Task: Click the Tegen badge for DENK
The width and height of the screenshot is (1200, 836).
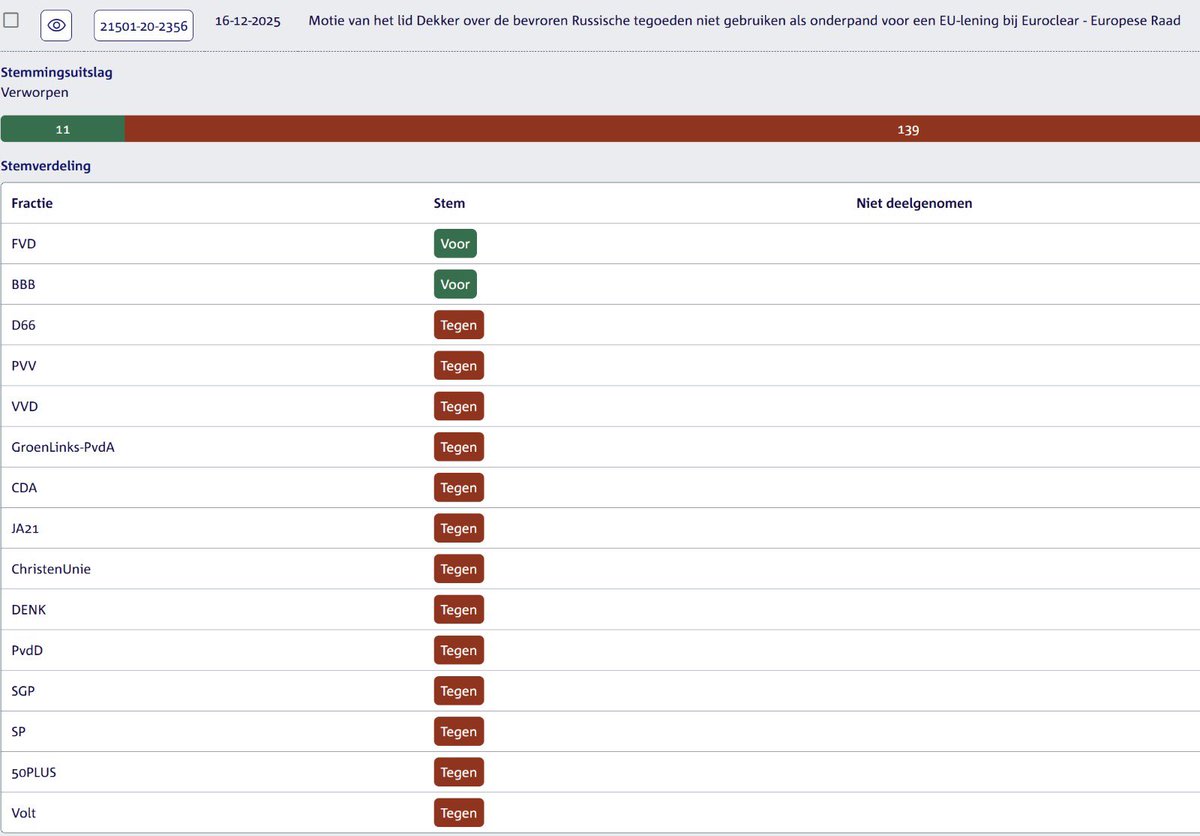Action: point(459,610)
